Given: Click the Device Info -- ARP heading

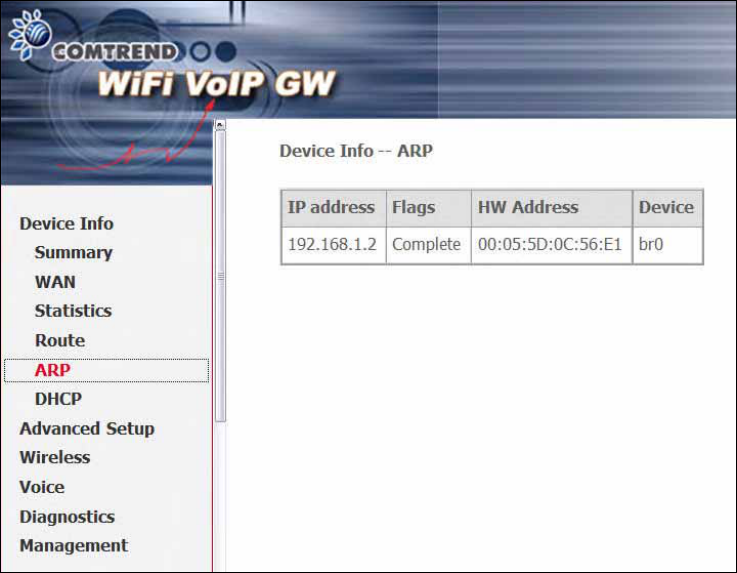Looking at the screenshot, I should click(356, 151).
